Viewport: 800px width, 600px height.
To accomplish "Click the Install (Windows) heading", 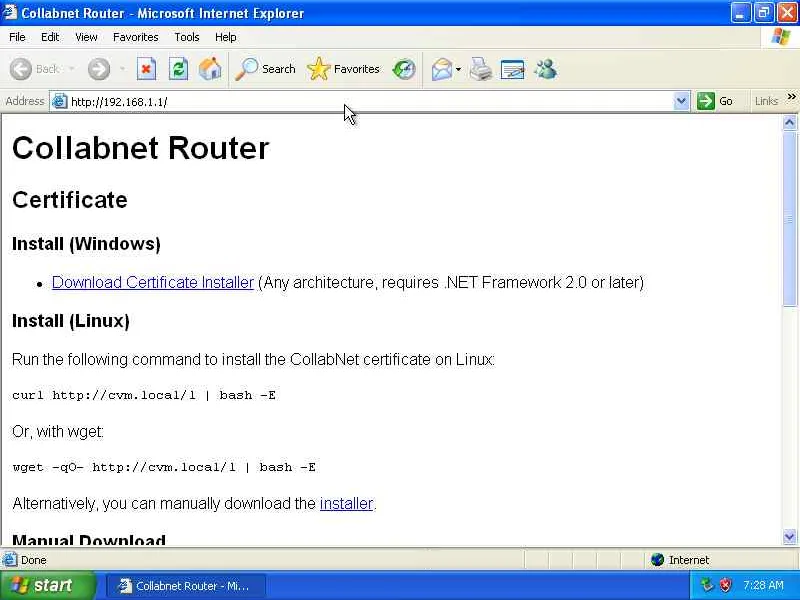I will pyautogui.click(x=86, y=244).
